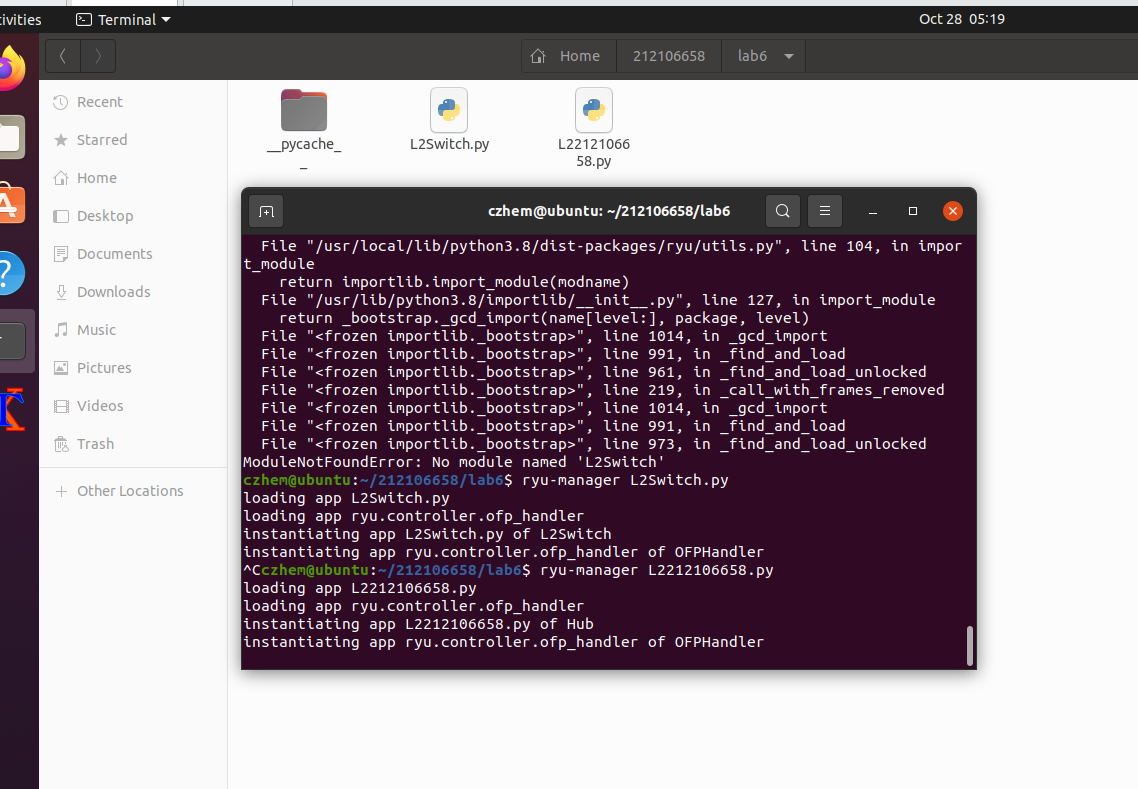Go to Home in Files sidebar
The width and height of the screenshot is (1138, 789).
click(134, 178)
